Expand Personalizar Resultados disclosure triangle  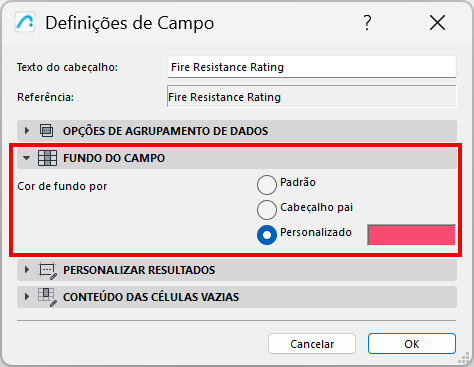tap(27, 270)
